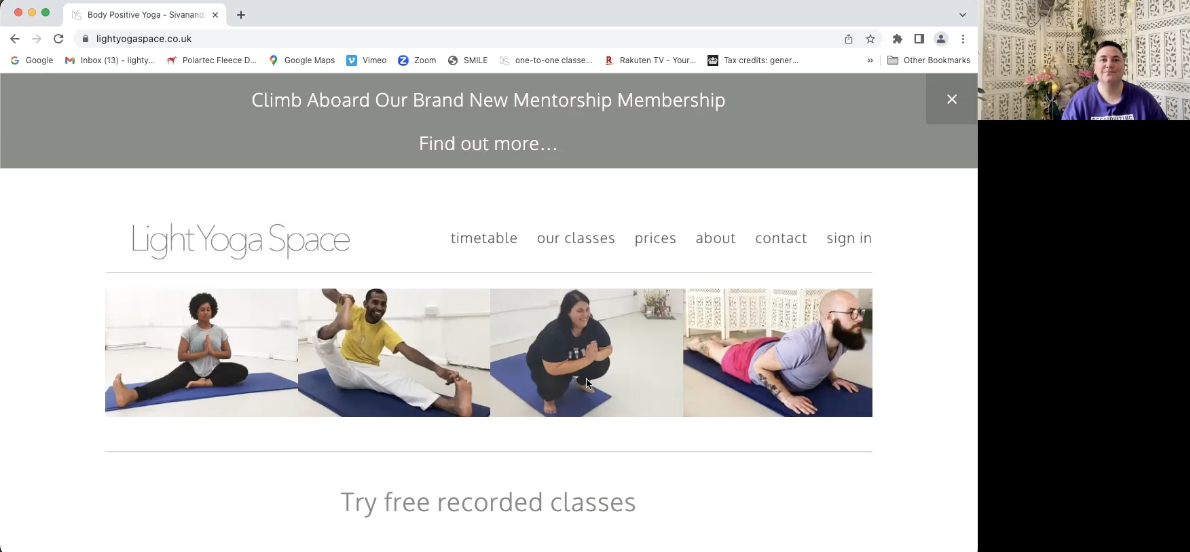Open a new tab with the plus button
Screen dimensions: 1190x552
[241, 14]
